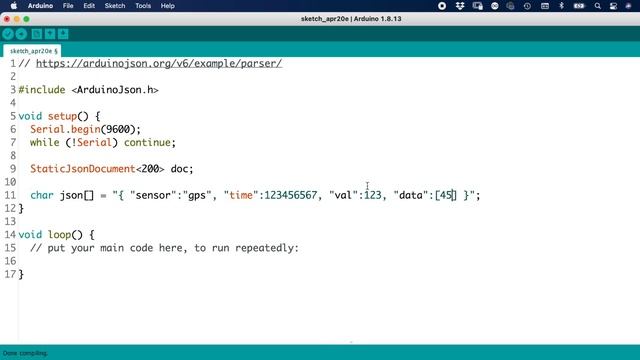
Task: Open the Arduino application menu
Action: pyautogui.click(x=40, y=6)
